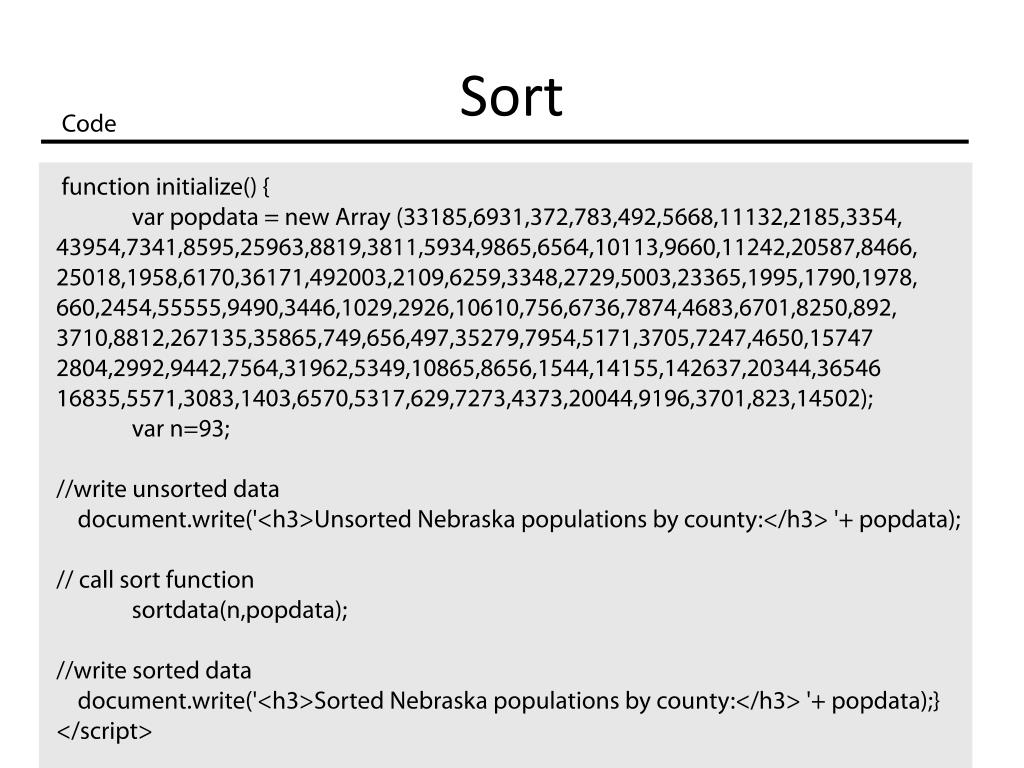Click the "sortdata(n,popdata);" call
This screenshot has height=768, width=1024.
tap(240, 610)
